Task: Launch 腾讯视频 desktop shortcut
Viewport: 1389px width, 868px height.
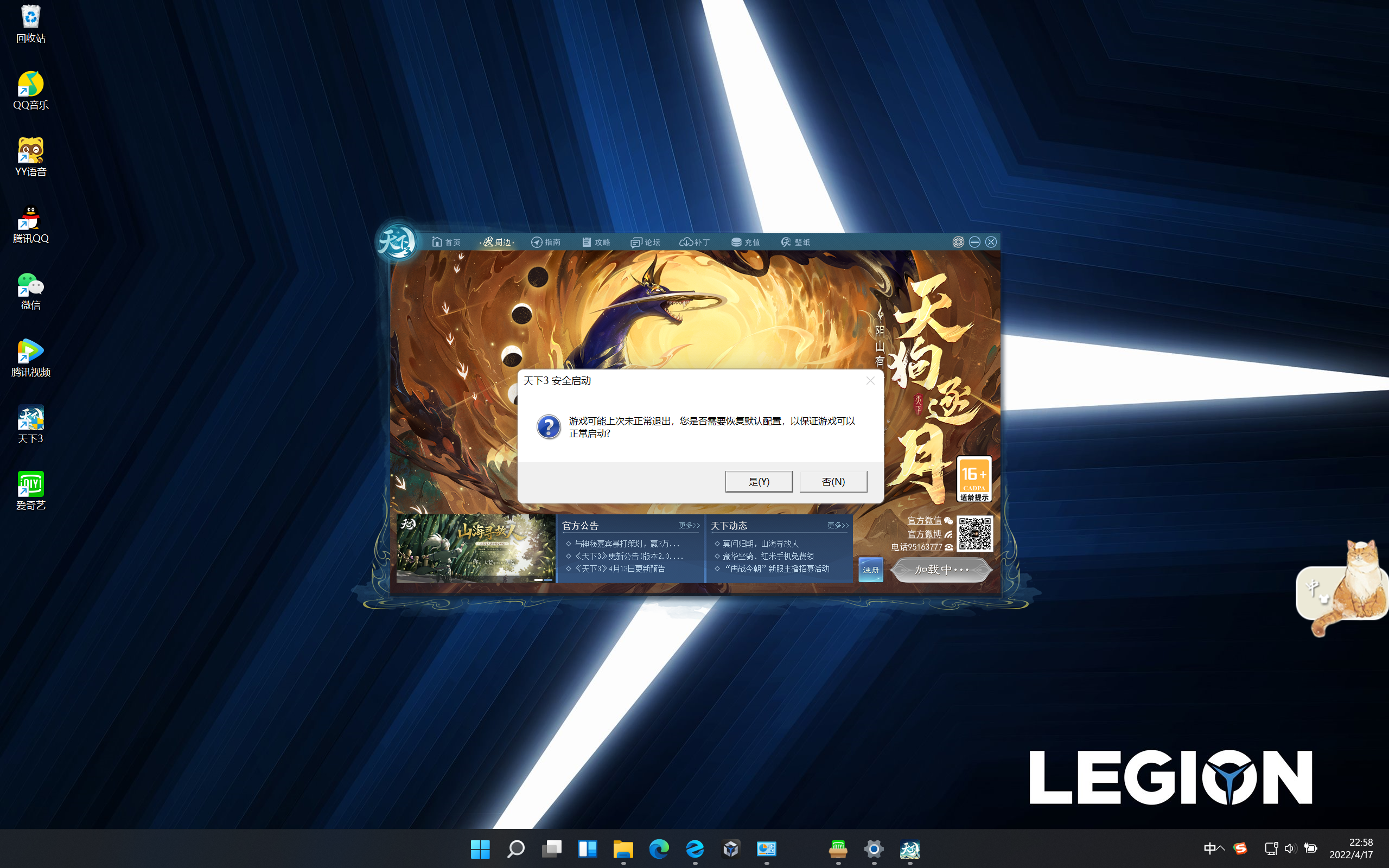Action: pos(30,358)
